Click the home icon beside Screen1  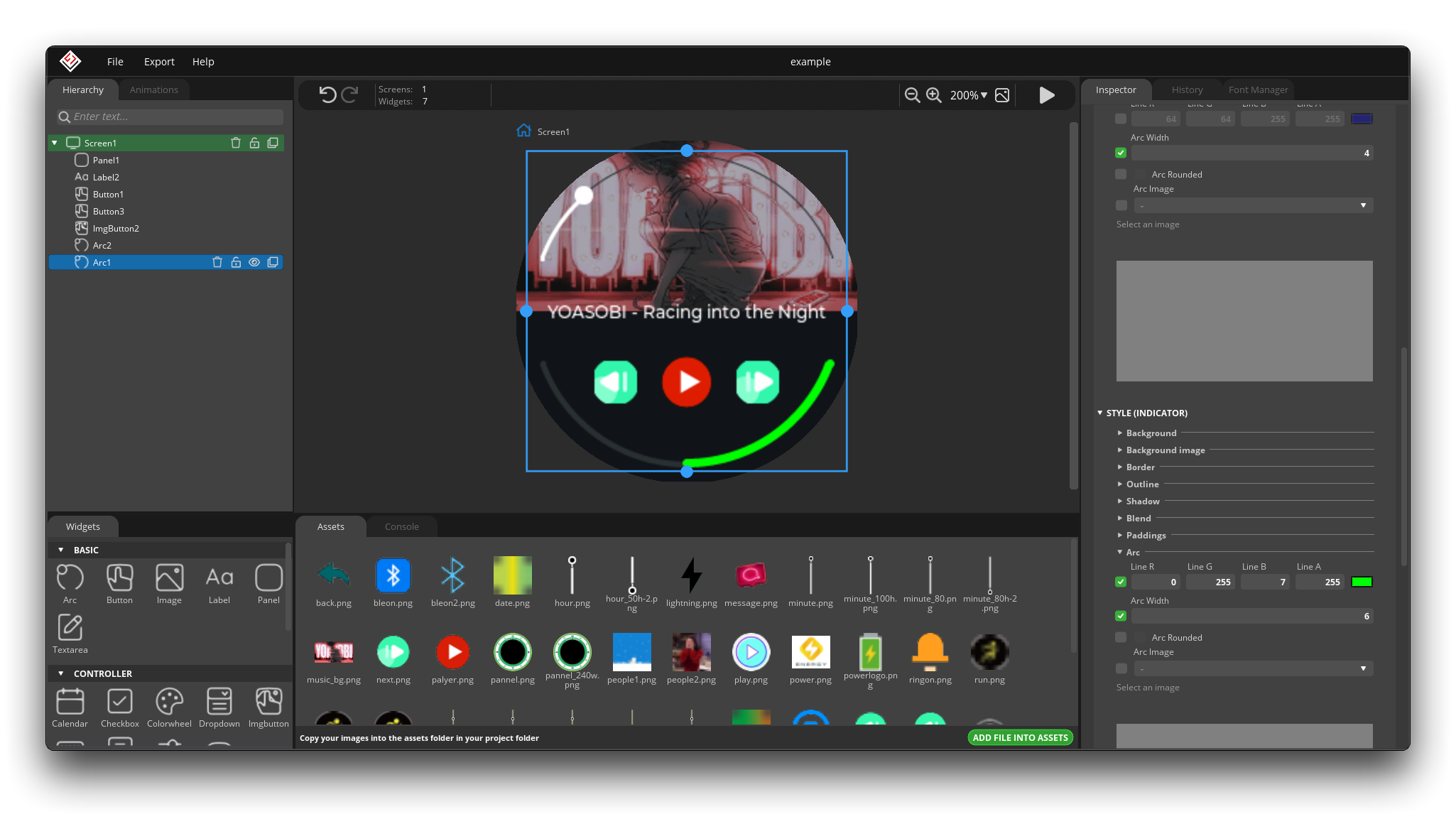tap(524, 131)
